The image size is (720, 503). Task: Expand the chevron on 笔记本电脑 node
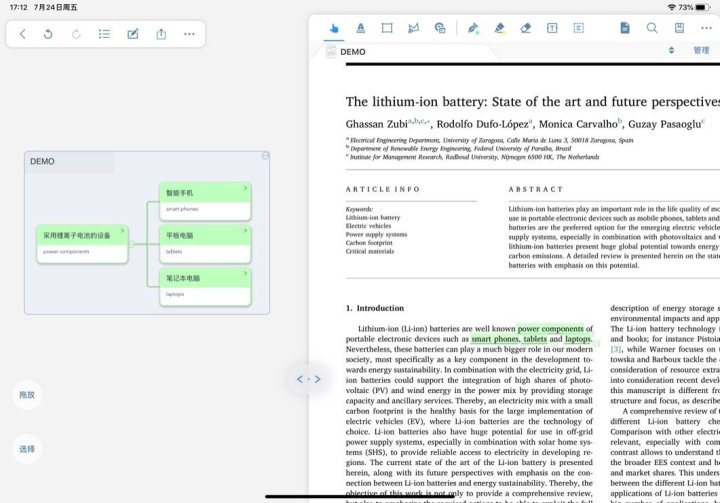245,273
